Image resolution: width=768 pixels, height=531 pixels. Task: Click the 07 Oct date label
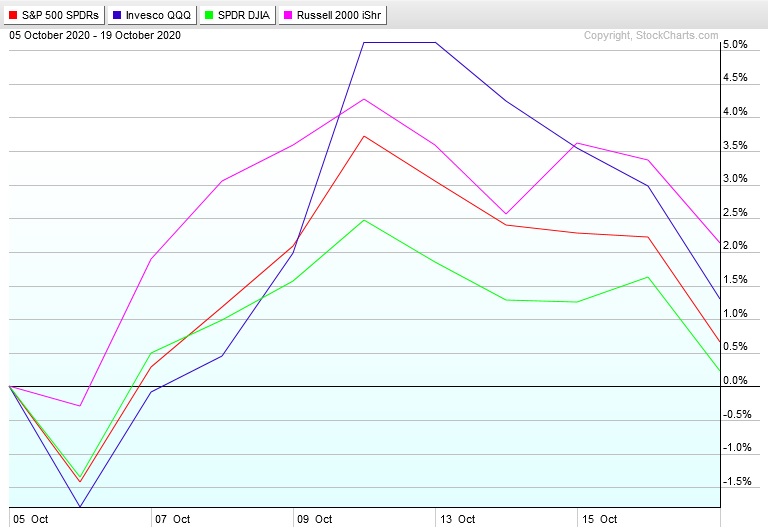(172, 519)
